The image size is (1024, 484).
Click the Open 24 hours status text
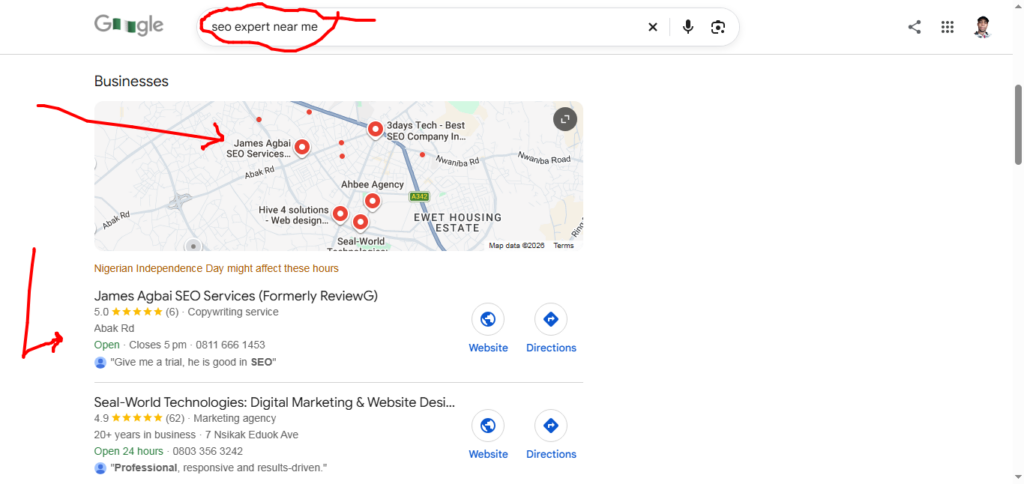pyautogui.click(x=129, y=451)
